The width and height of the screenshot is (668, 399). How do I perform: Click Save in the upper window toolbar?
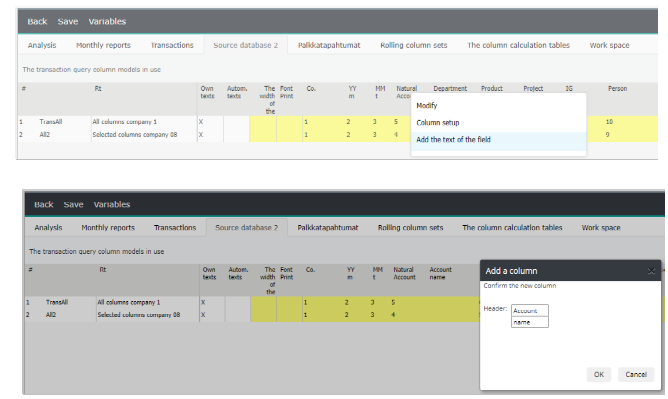pyautogui.click(x=68, y=21)
